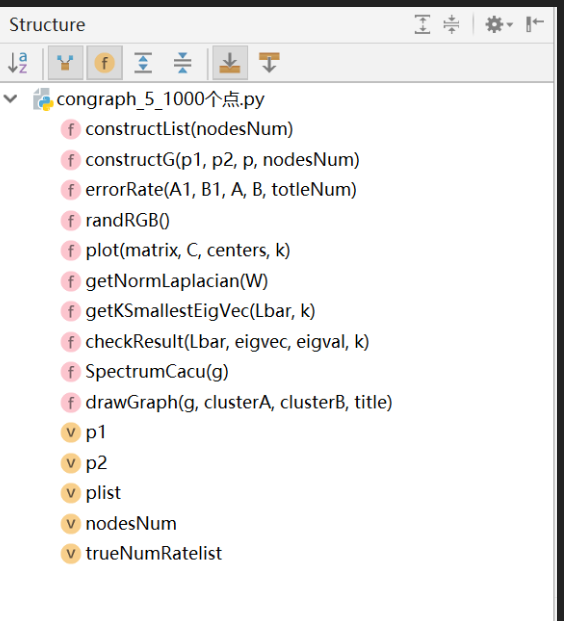The width and height of the screenshot is (564, 621).
Task: Select constructList(nodesNum) function
Action: point(189,129)
